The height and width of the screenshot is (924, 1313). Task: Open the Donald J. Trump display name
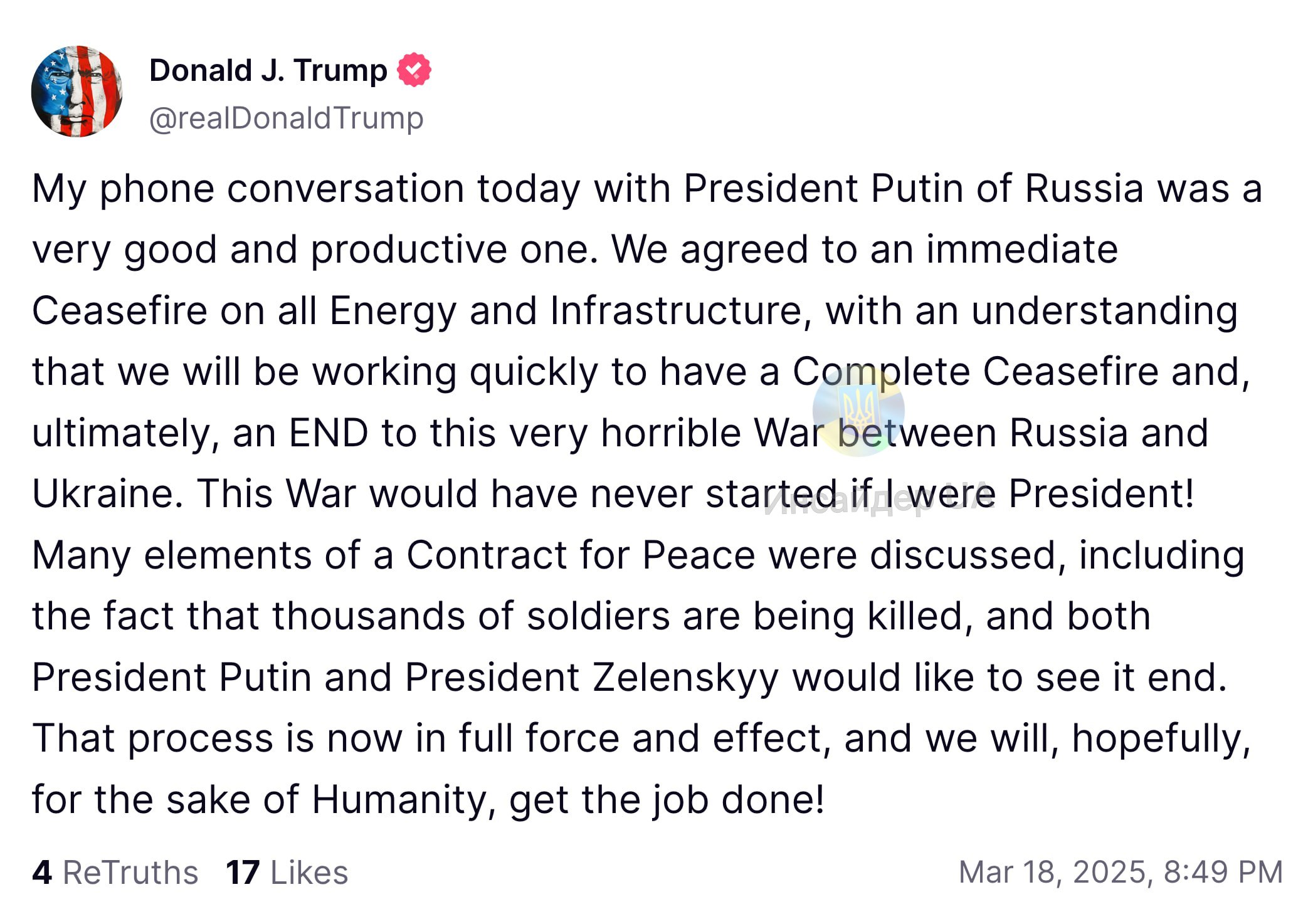(x=268, y=70)
